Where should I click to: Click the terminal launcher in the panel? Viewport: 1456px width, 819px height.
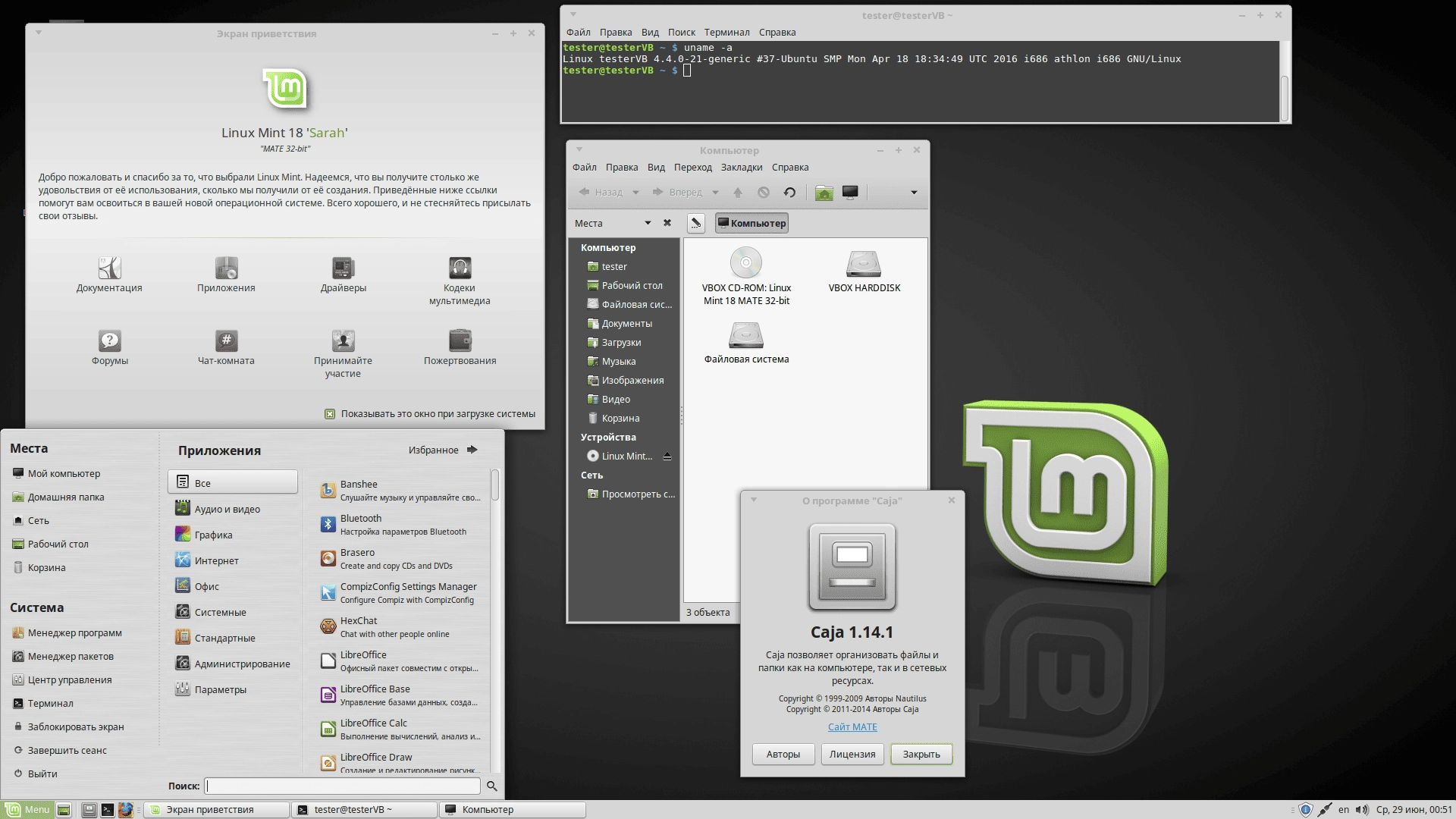point(108,810)
